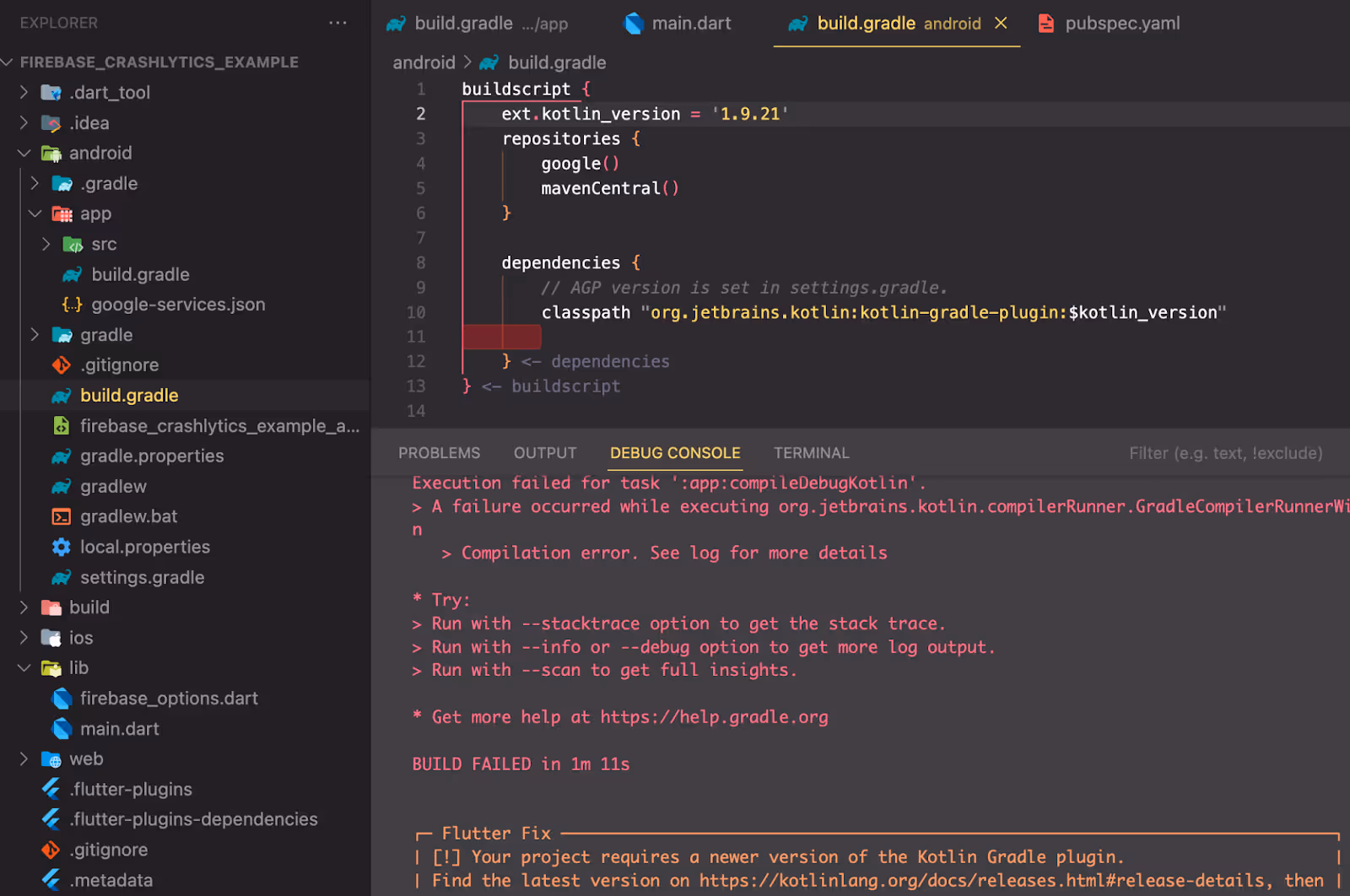Click the JSON braces icon of google-services.json

coord(73,305)
